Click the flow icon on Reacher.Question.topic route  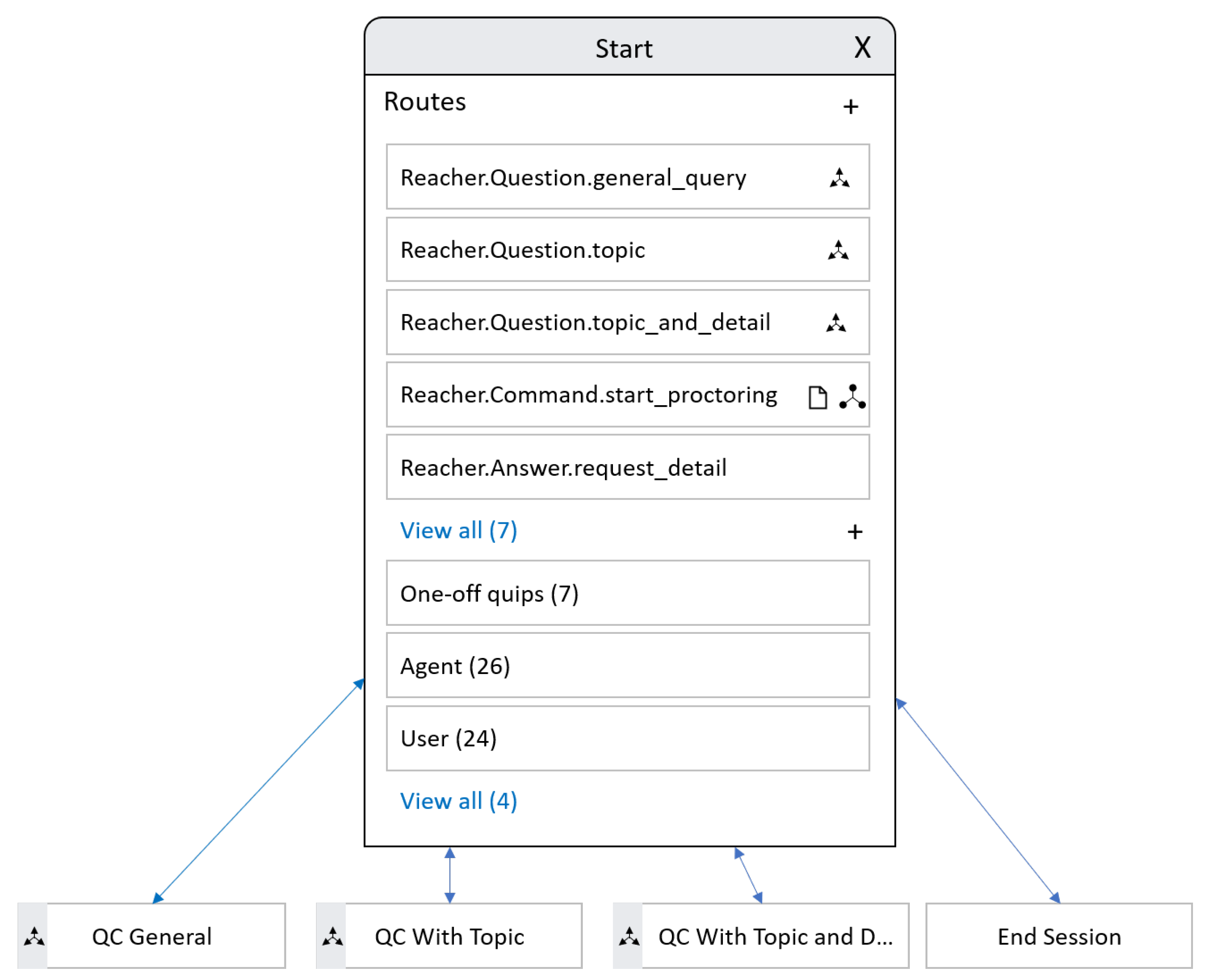838,250
